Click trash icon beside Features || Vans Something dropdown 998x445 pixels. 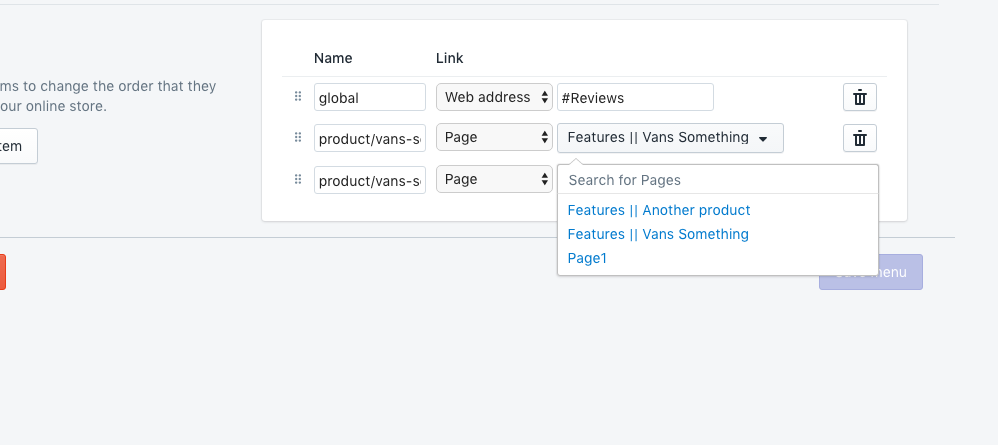point(859,138)
